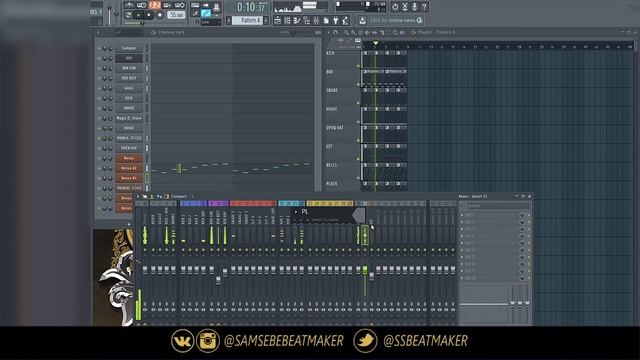Click the help question mark icon
Screen dimensions: 640x360
tap(424, 7)
